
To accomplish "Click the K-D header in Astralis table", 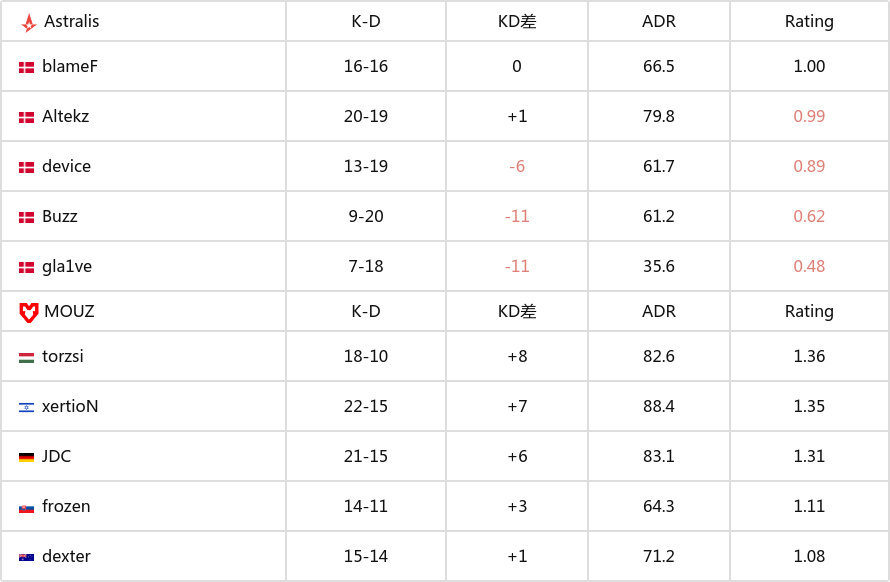I will [x=366, y=22].
